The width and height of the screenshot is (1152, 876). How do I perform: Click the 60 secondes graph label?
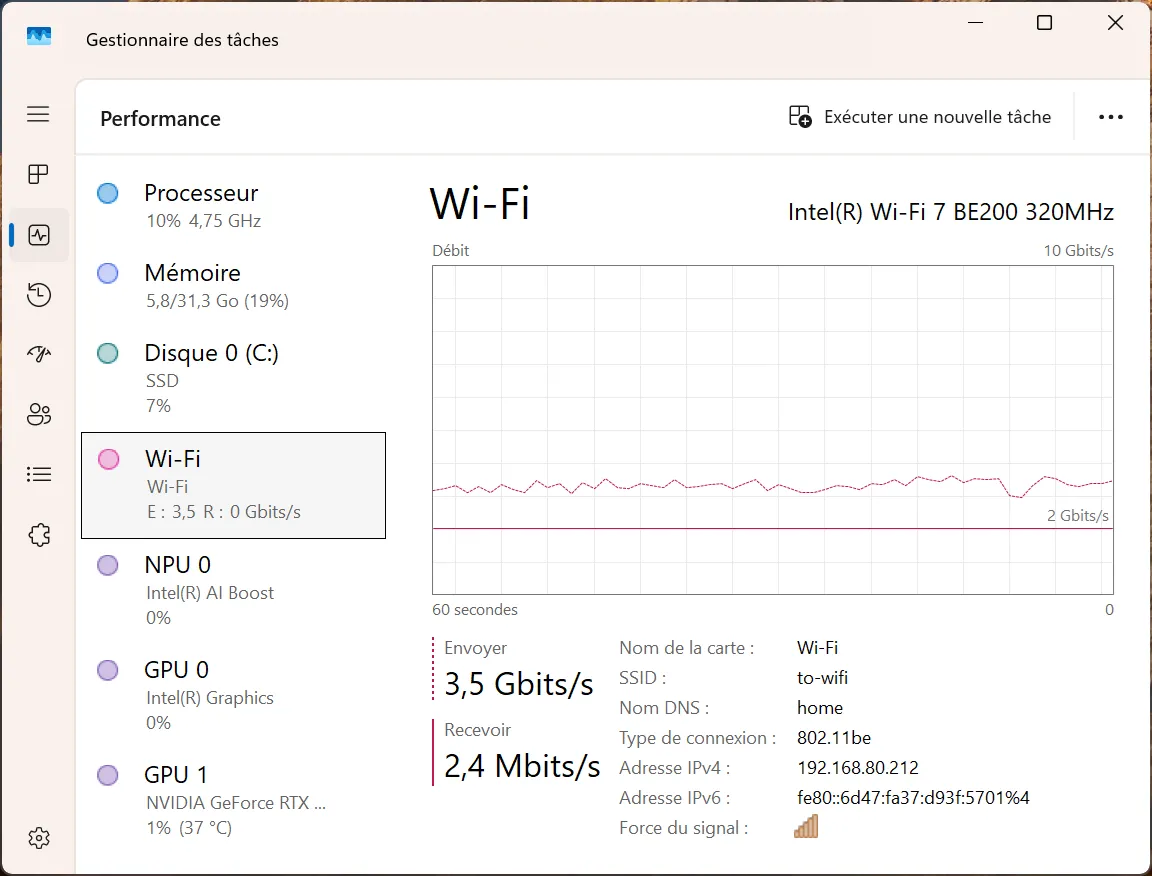pos(475,610)
